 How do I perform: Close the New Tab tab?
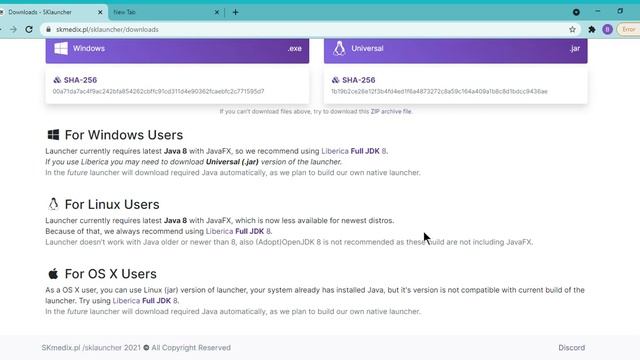(217, 12)
